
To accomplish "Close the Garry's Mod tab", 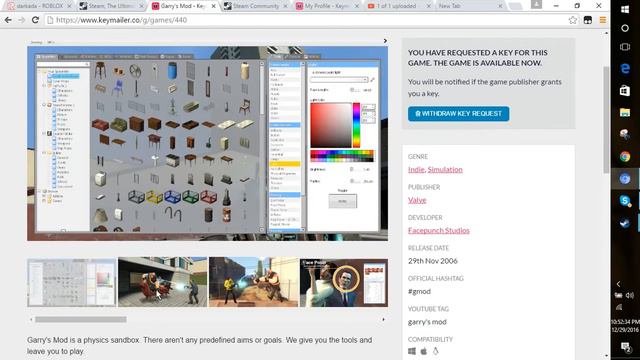I will click(x=213, y=6).
